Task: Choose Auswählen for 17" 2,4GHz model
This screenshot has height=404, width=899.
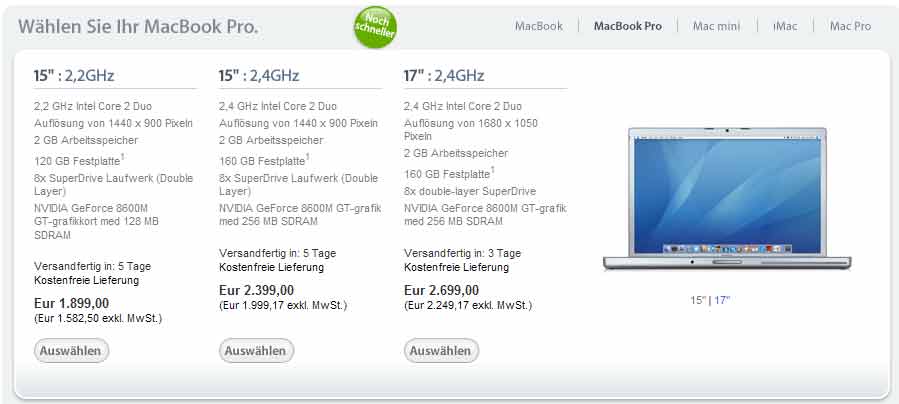Action: click(441, 351)
